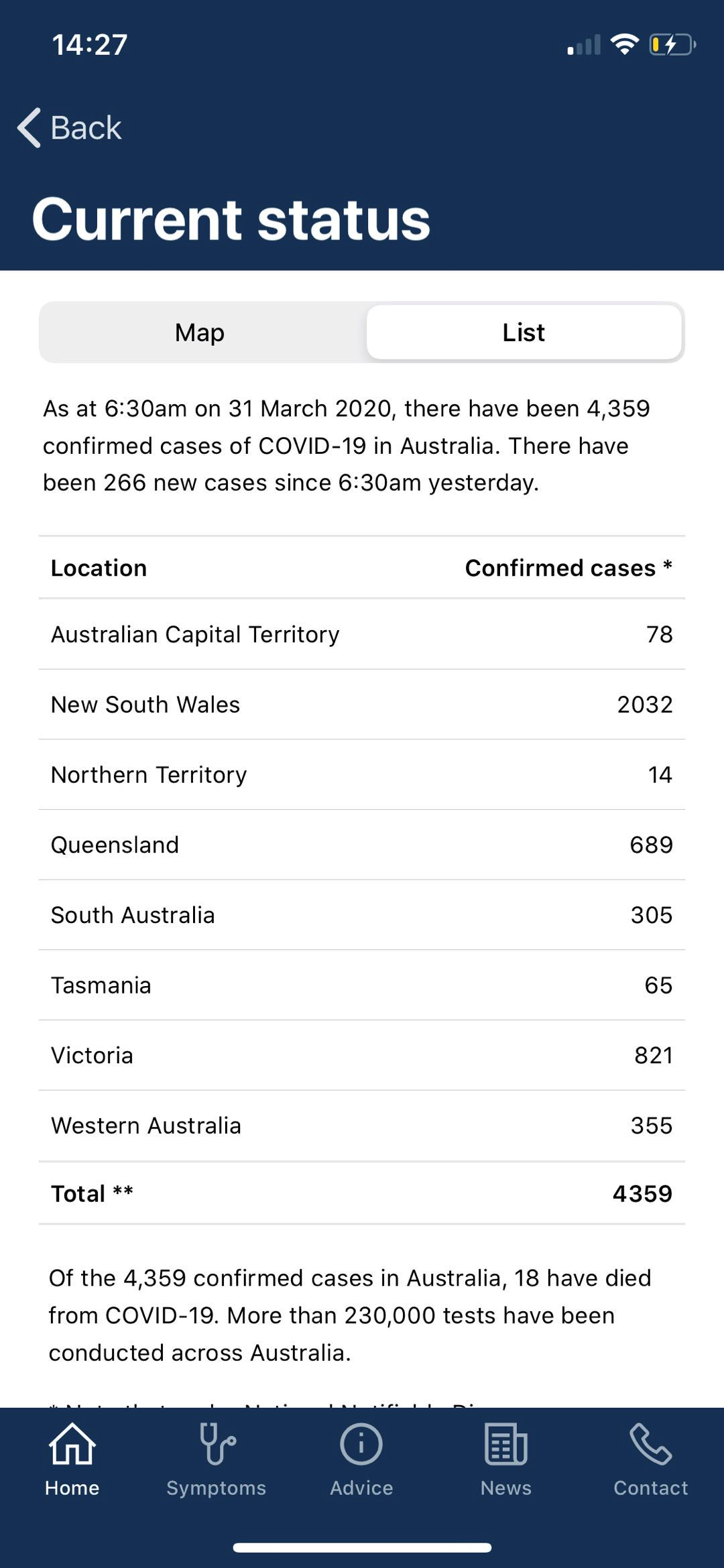Open the Home tab icon
This screenshot has width=724, height=1568.
(72, 1444)
